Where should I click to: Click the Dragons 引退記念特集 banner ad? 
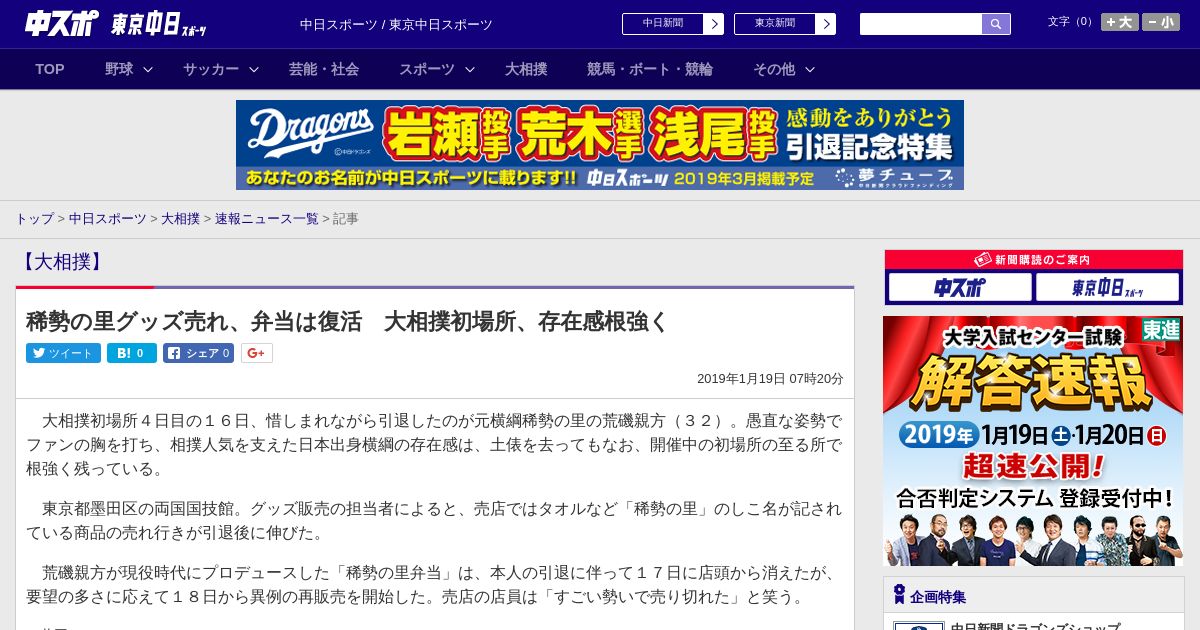(600, 145)
